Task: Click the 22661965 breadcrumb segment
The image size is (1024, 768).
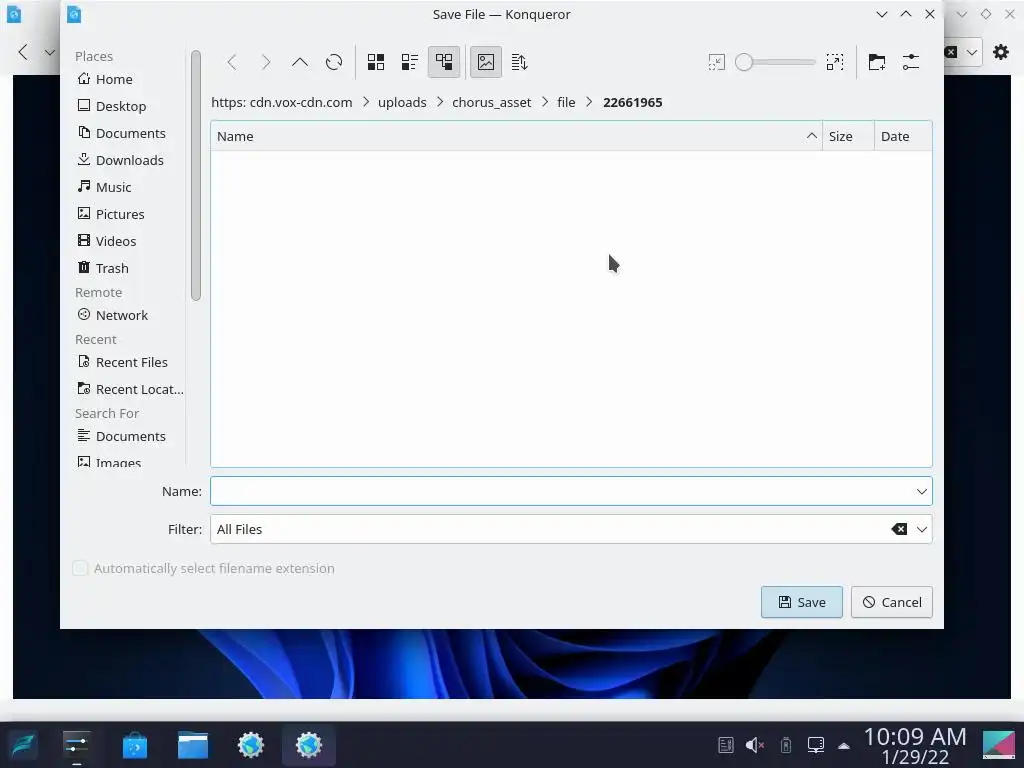Action: tap(633, 103)
